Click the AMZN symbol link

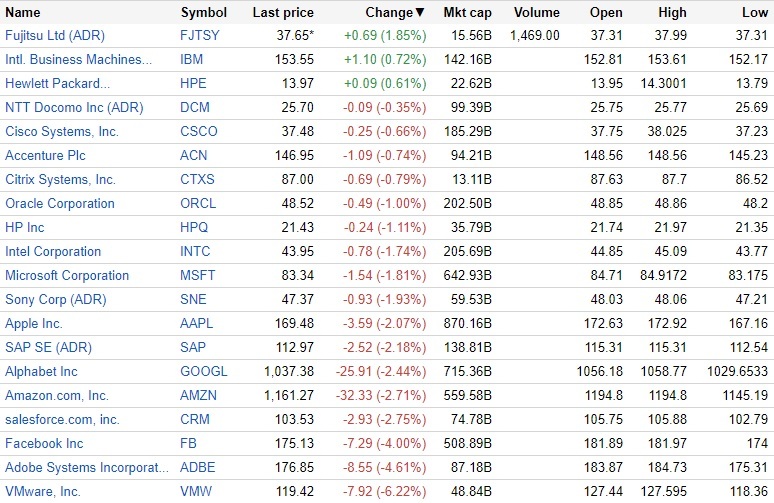pyautogui.click(x=198, y=396)
